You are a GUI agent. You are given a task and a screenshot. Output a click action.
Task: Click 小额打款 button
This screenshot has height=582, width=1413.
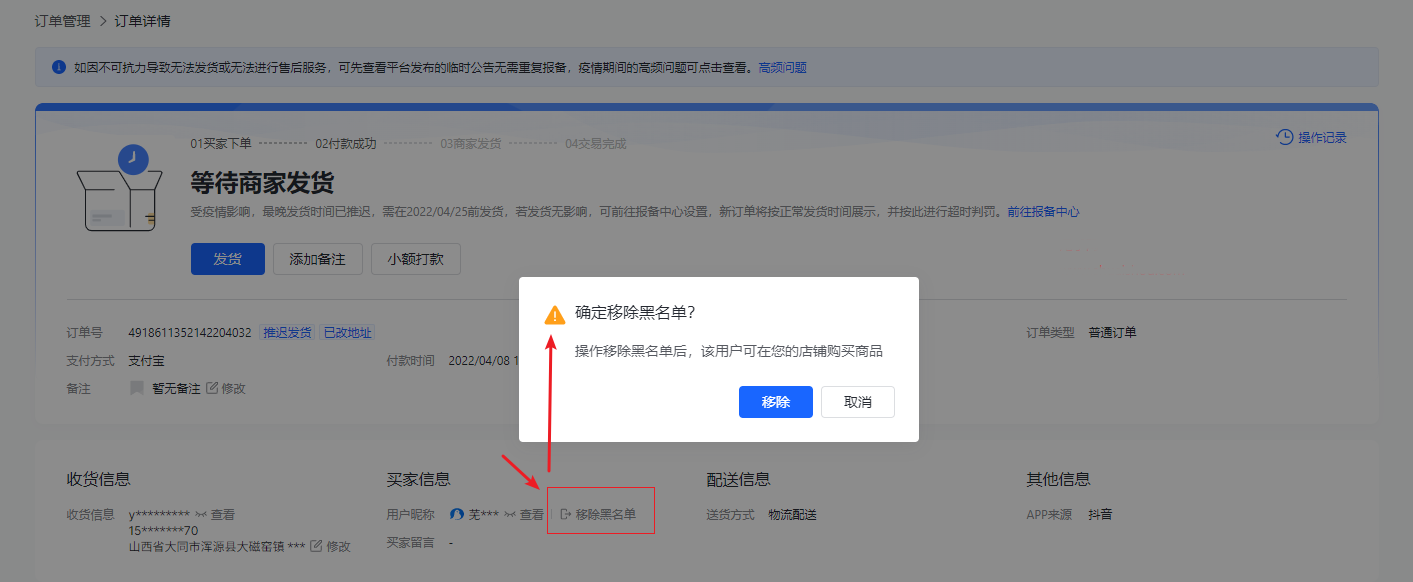pyautogui.click(x=415, y=259)
